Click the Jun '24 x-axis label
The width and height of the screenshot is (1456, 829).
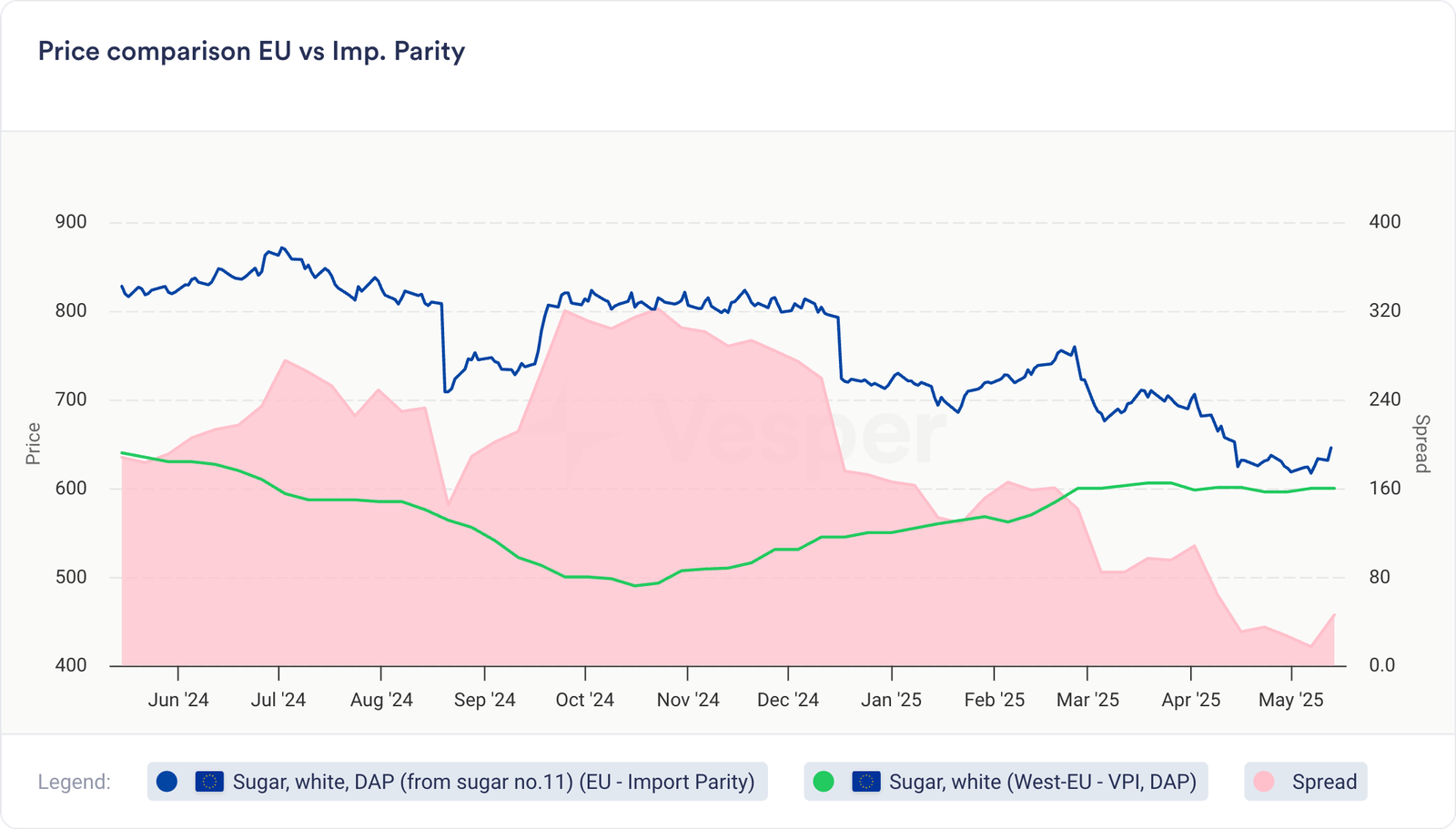coord(178,700)
